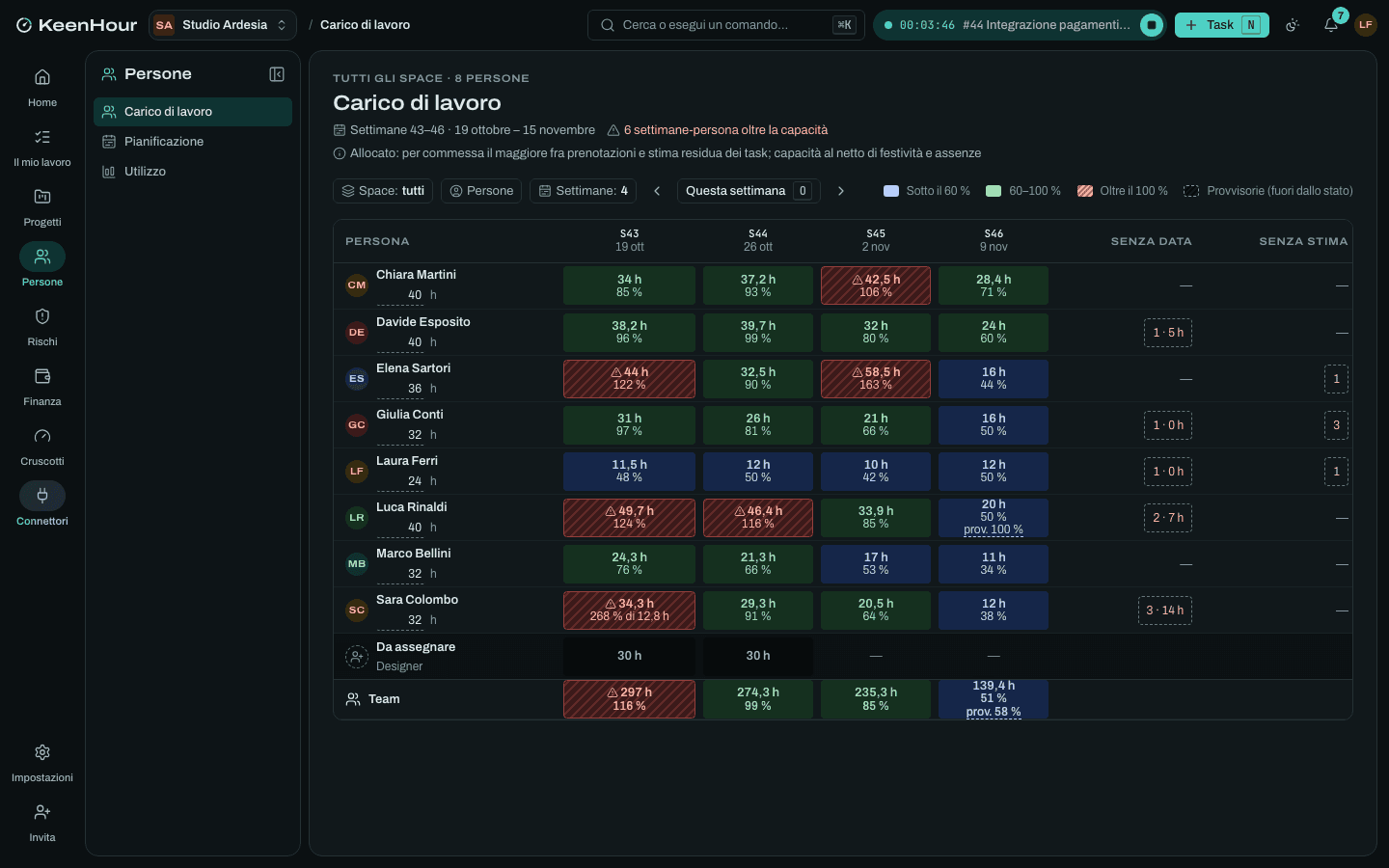This screenshot has width=1389, height=868.
Task: Open the running timer task #44
Action: pyautogui.click(x=1047, y=25)
